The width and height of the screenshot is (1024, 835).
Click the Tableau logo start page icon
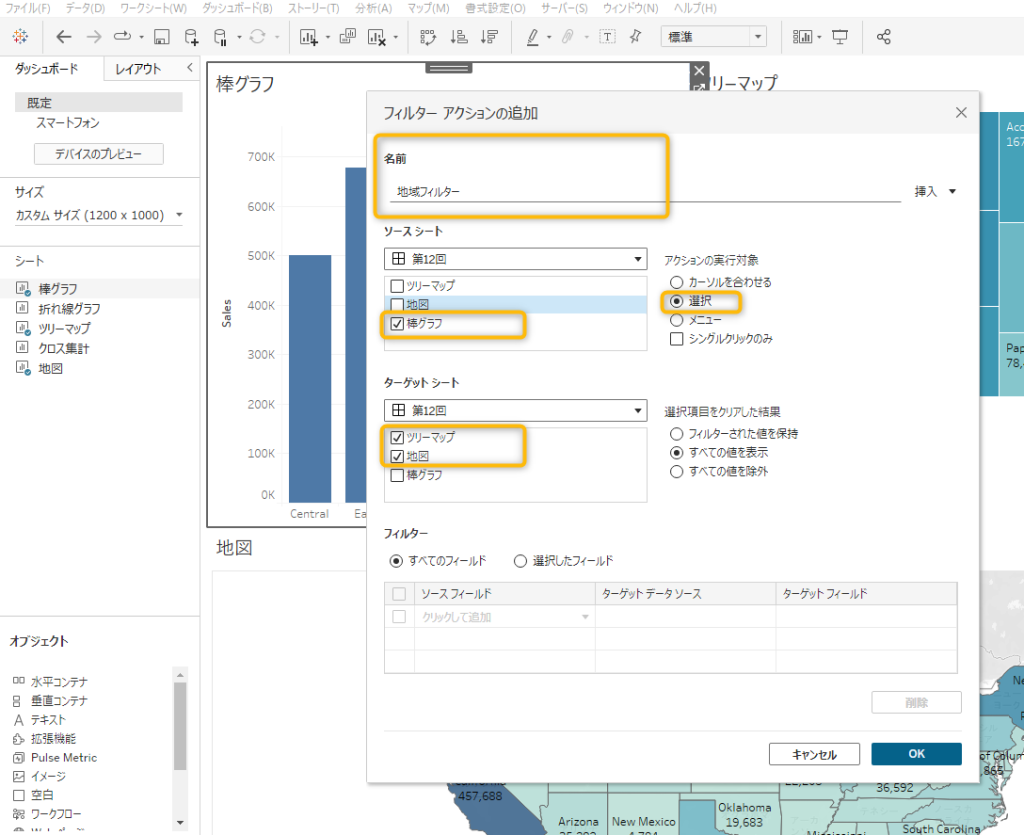coord(21,37)
